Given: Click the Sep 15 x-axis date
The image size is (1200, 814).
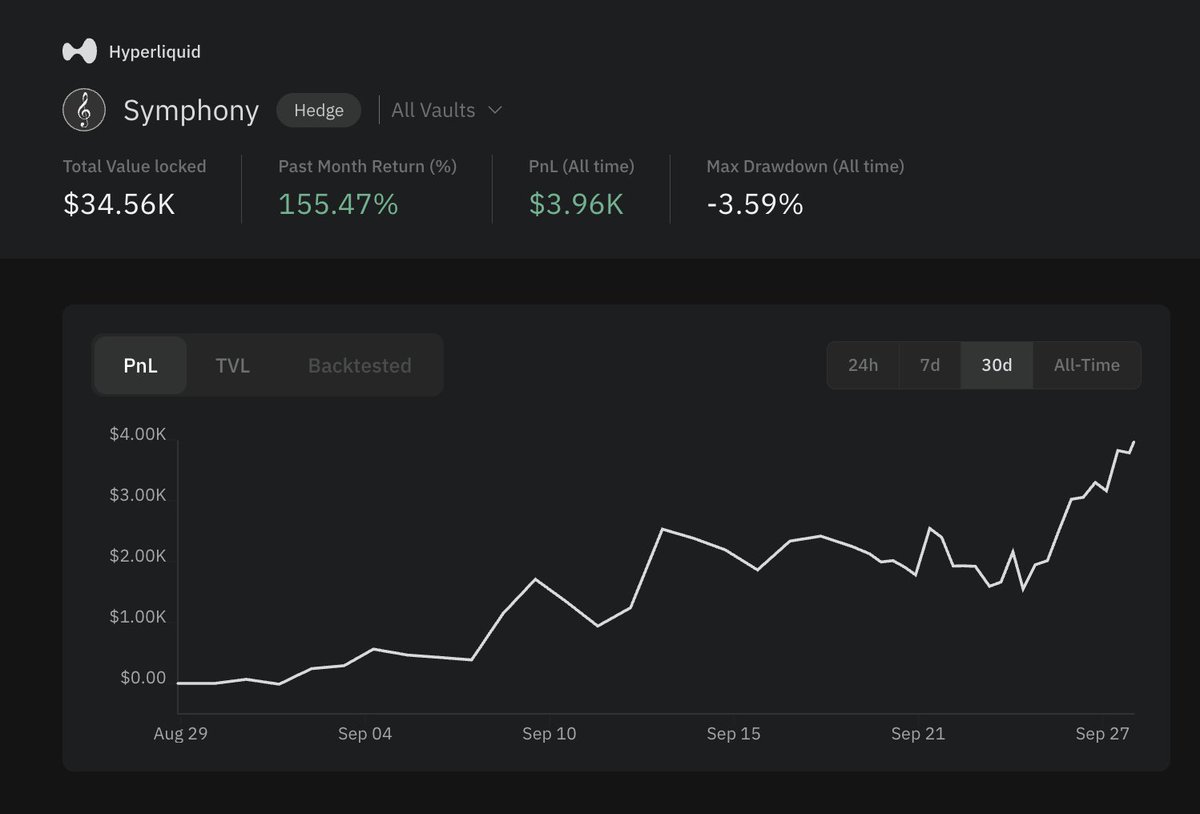Looking at the screenshot, I should point(733,734).
